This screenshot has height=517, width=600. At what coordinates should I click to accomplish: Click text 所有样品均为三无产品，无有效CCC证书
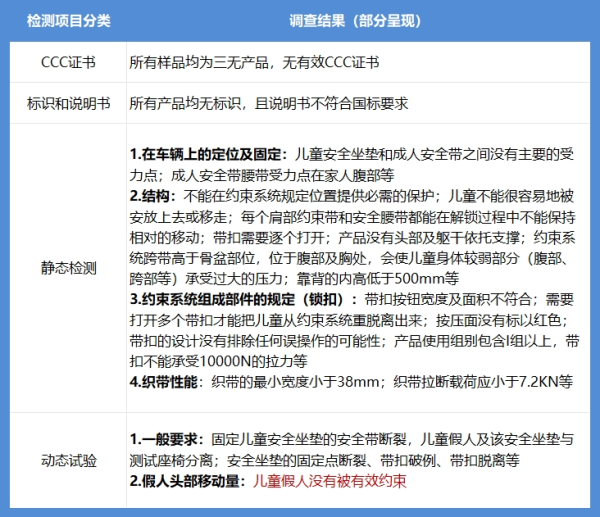click(254, 62)
